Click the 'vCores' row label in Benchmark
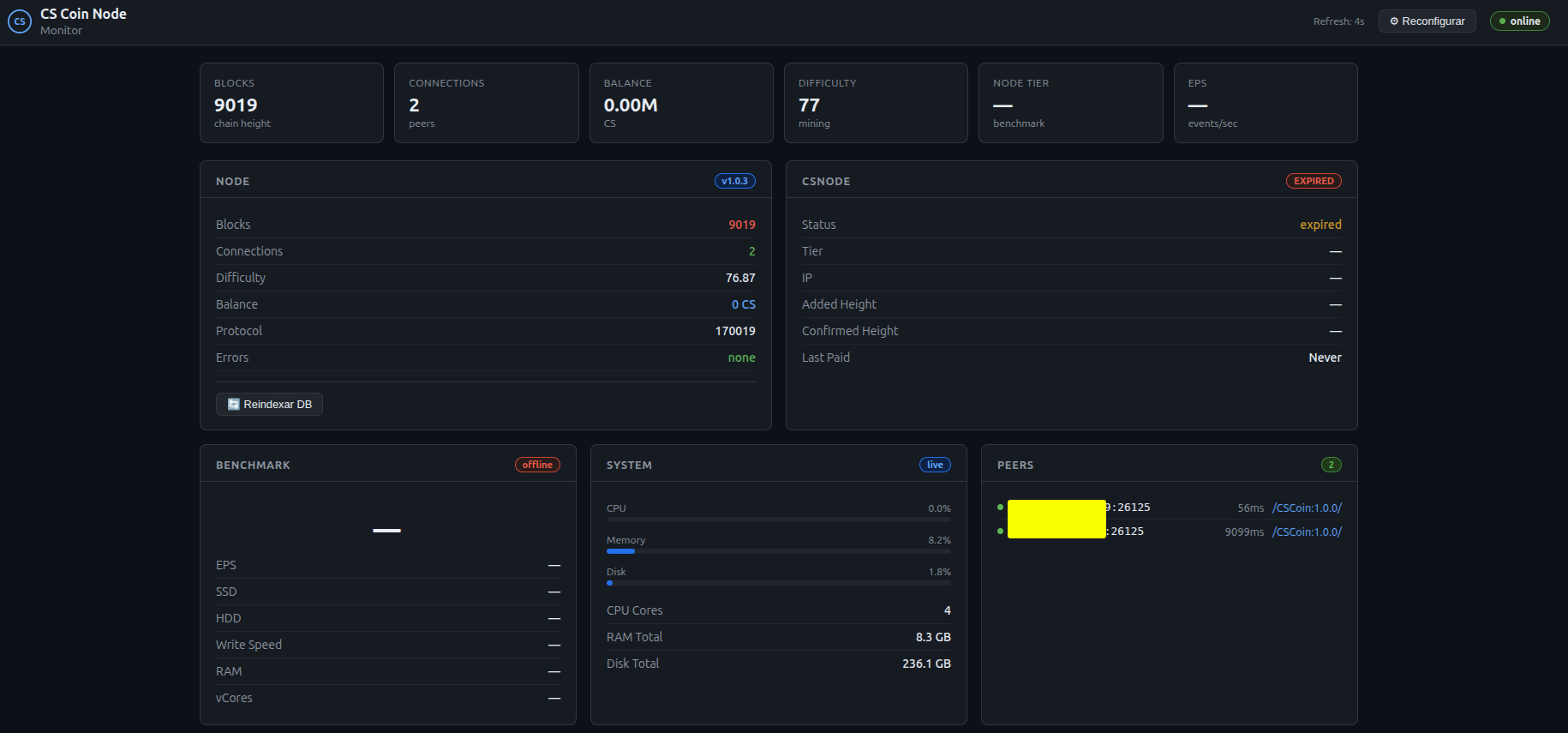1568x733 pixels. click(234, 698)
